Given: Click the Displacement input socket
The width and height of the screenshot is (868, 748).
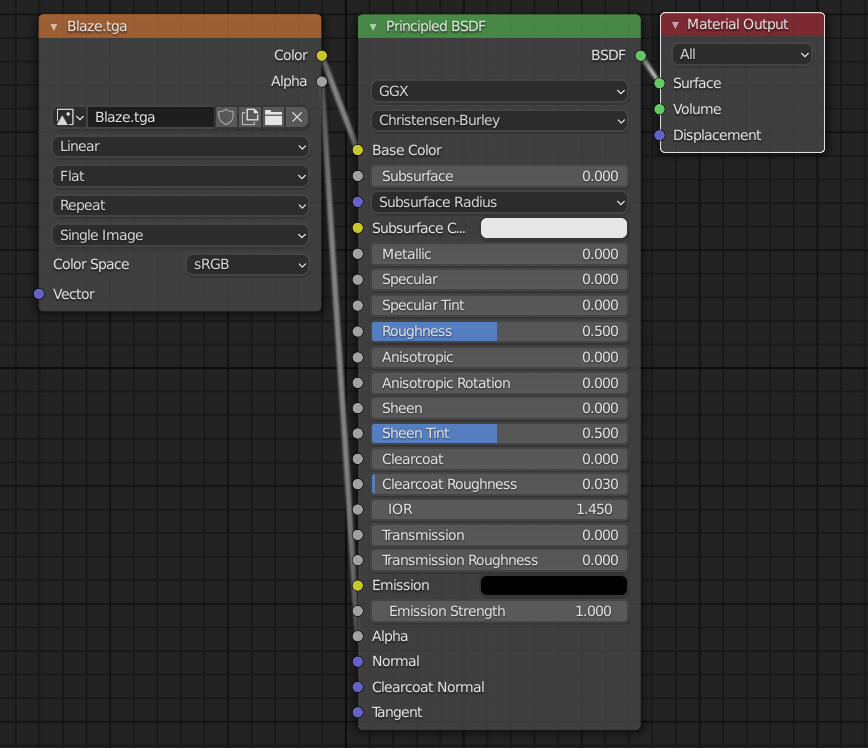Looking at the screenshot, I should tap(659, 135).
